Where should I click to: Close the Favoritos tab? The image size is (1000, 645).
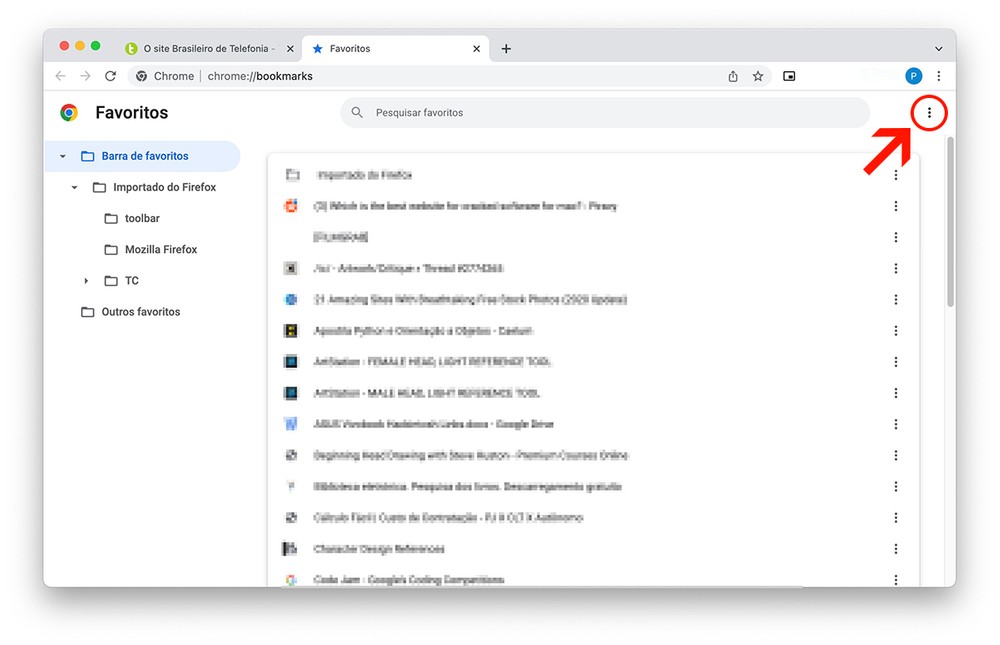click(477, 48)
